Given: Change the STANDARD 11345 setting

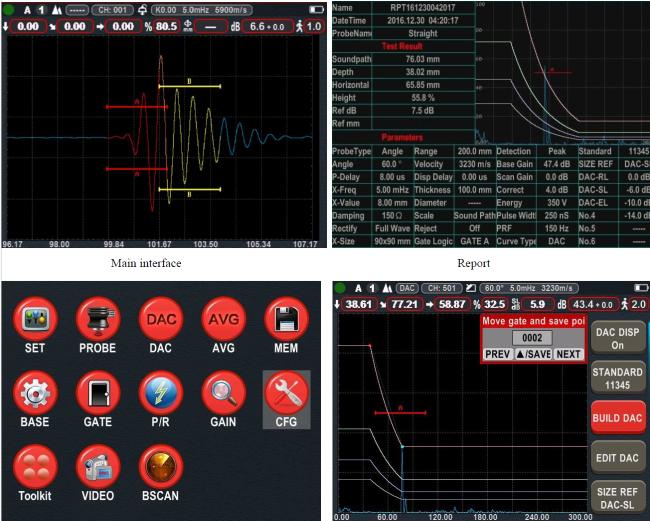Looking at the screenshot, I should click(617, 377).
